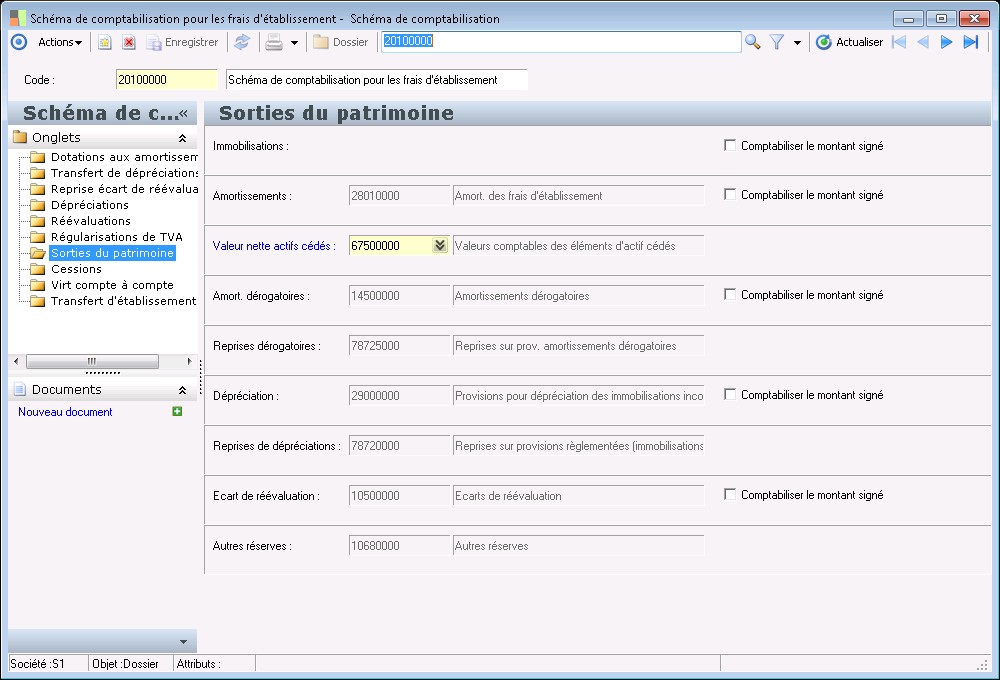Click the new record toolbar icon
This screenshot has height=680, width=1000.
click(104, 42)
